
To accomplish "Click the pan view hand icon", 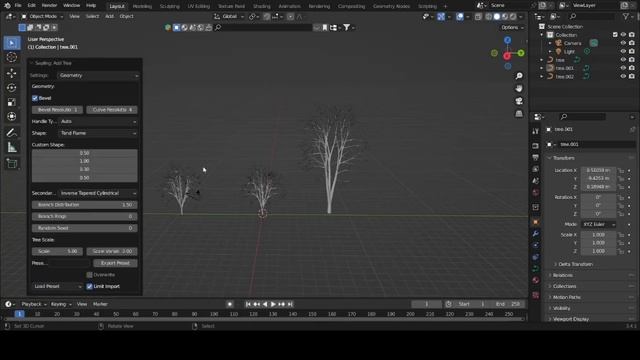I will click(519, 89).
